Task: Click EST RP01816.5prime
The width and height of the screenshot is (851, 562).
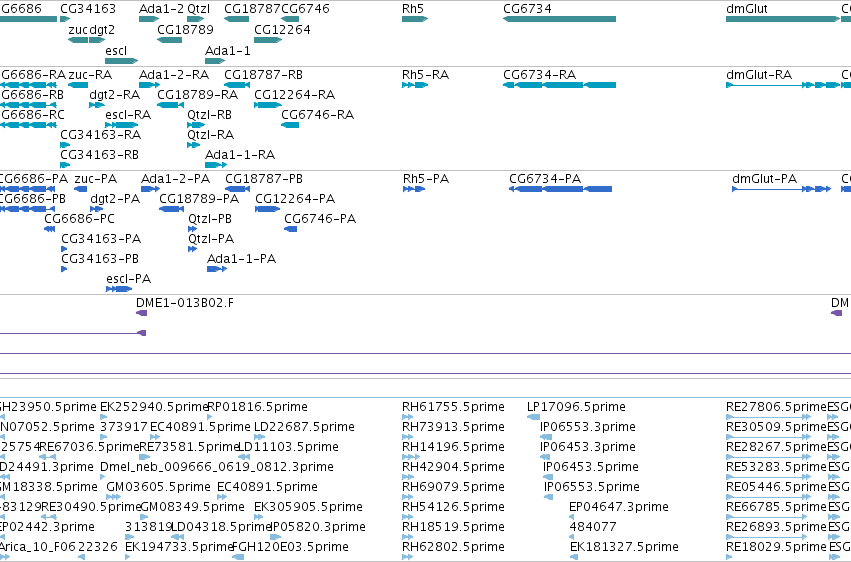Action: coord(211,417)
